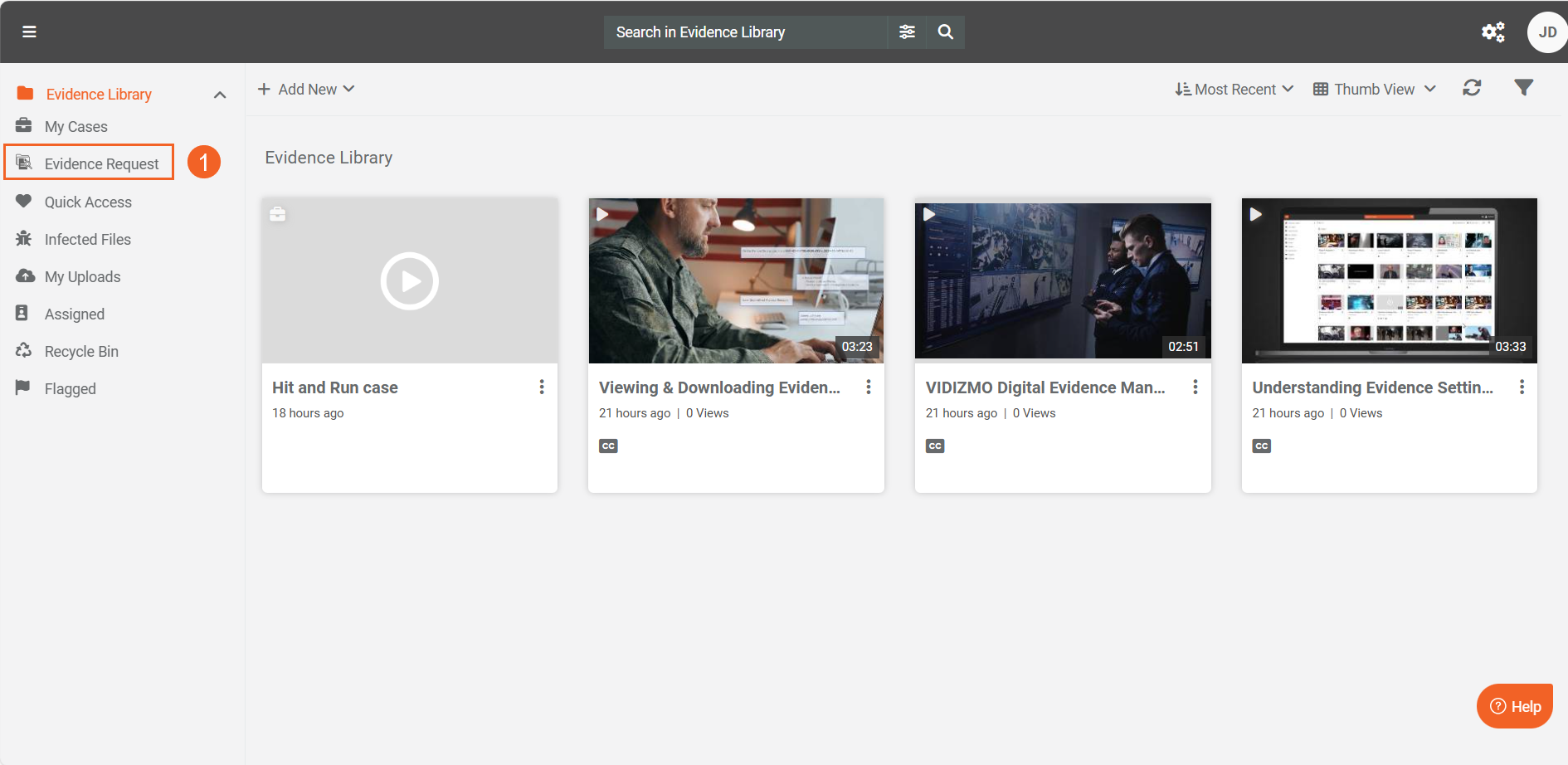Open the hamburger navigation menu
Screen dimensions: 1568x765
(29, 32)
